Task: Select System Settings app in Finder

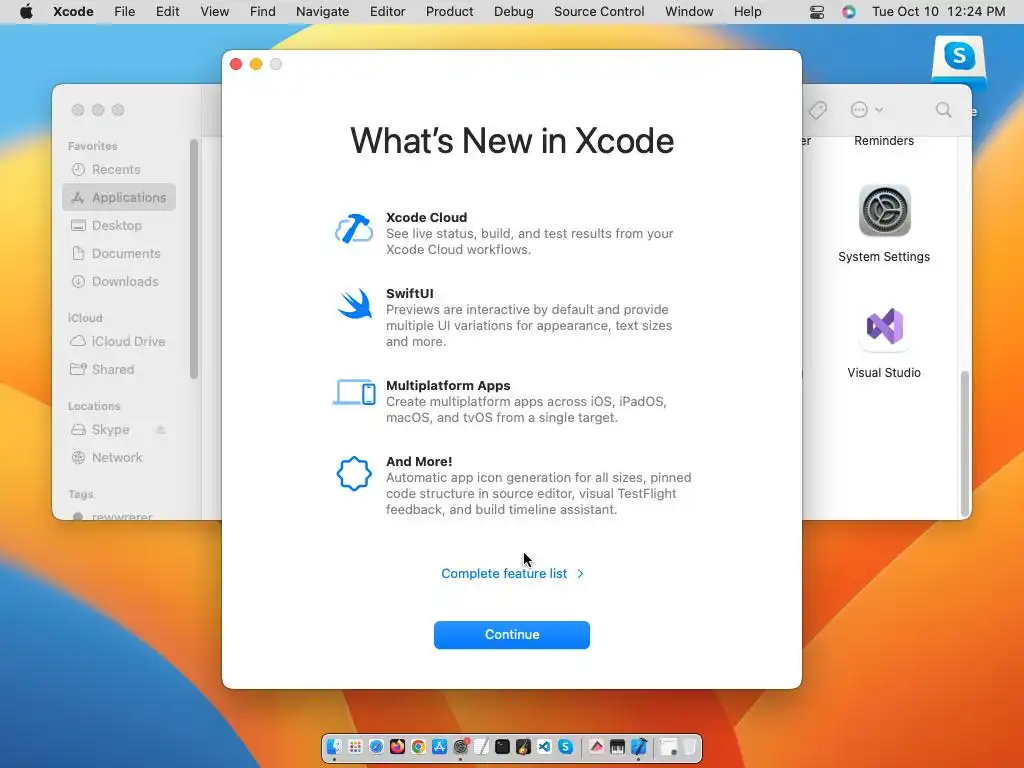Action: pos(884,224)
